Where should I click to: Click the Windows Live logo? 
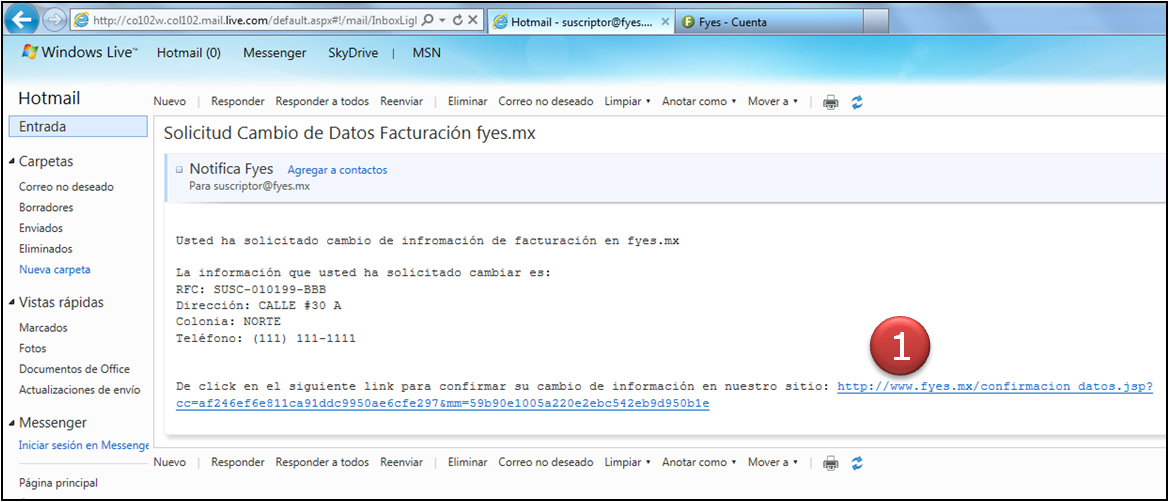point(81,53)
